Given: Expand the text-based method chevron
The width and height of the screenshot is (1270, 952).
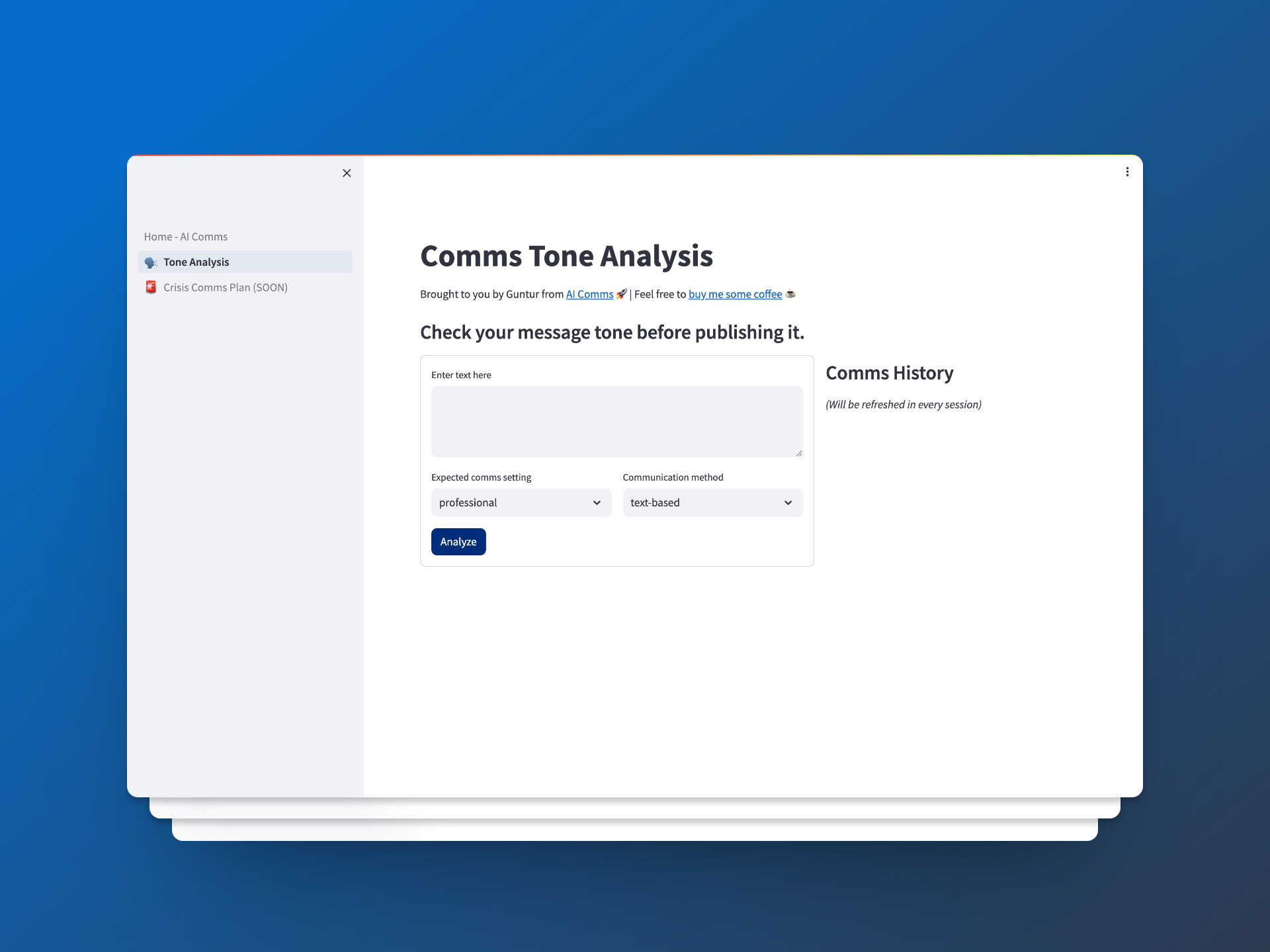Looking at the screenshot, I should 788,503.
